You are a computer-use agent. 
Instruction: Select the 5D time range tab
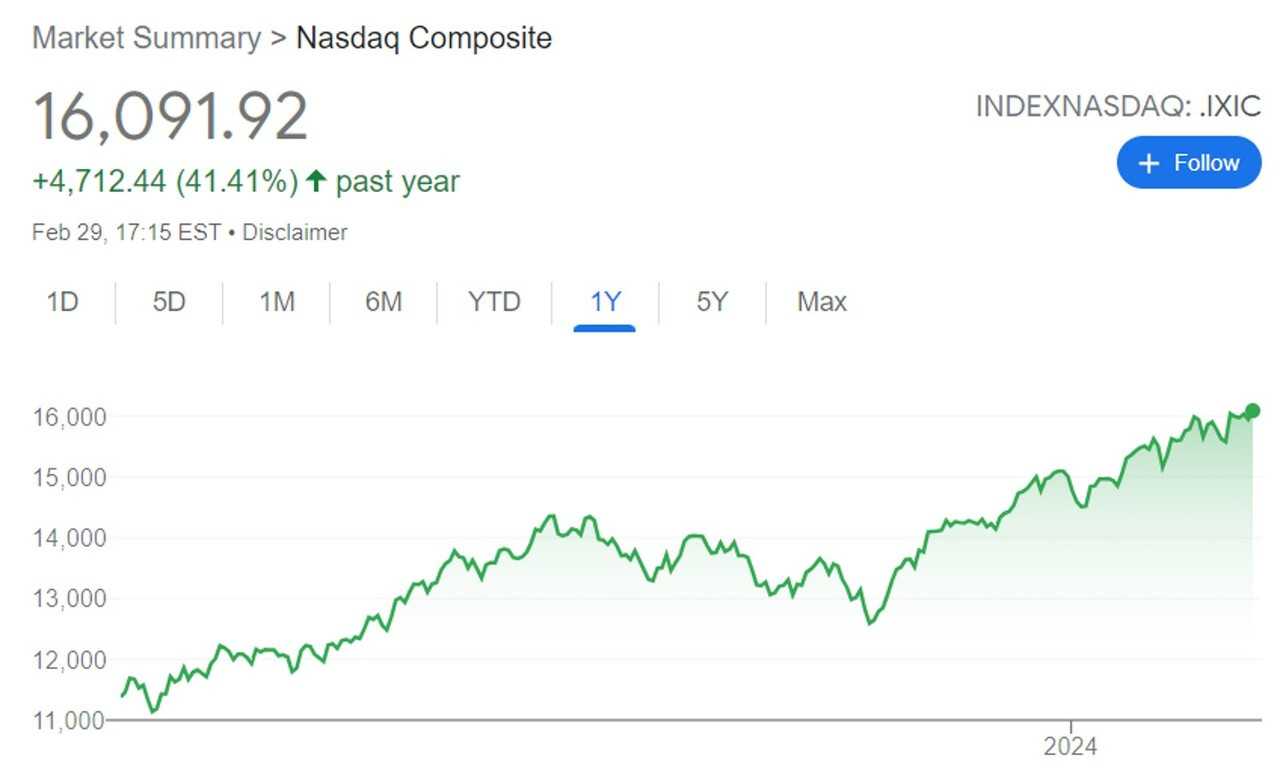(x=169, y=302)
